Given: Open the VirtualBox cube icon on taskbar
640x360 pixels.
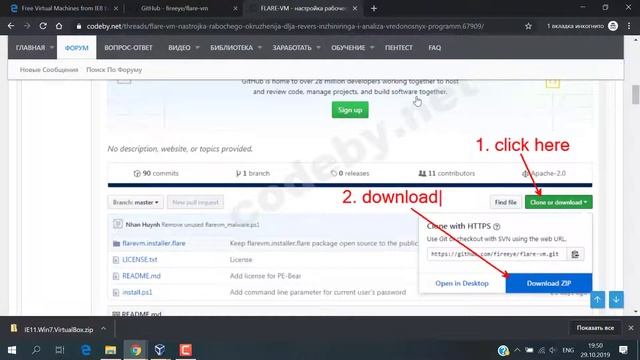Looking at the screenshot, I should [160, 350].
